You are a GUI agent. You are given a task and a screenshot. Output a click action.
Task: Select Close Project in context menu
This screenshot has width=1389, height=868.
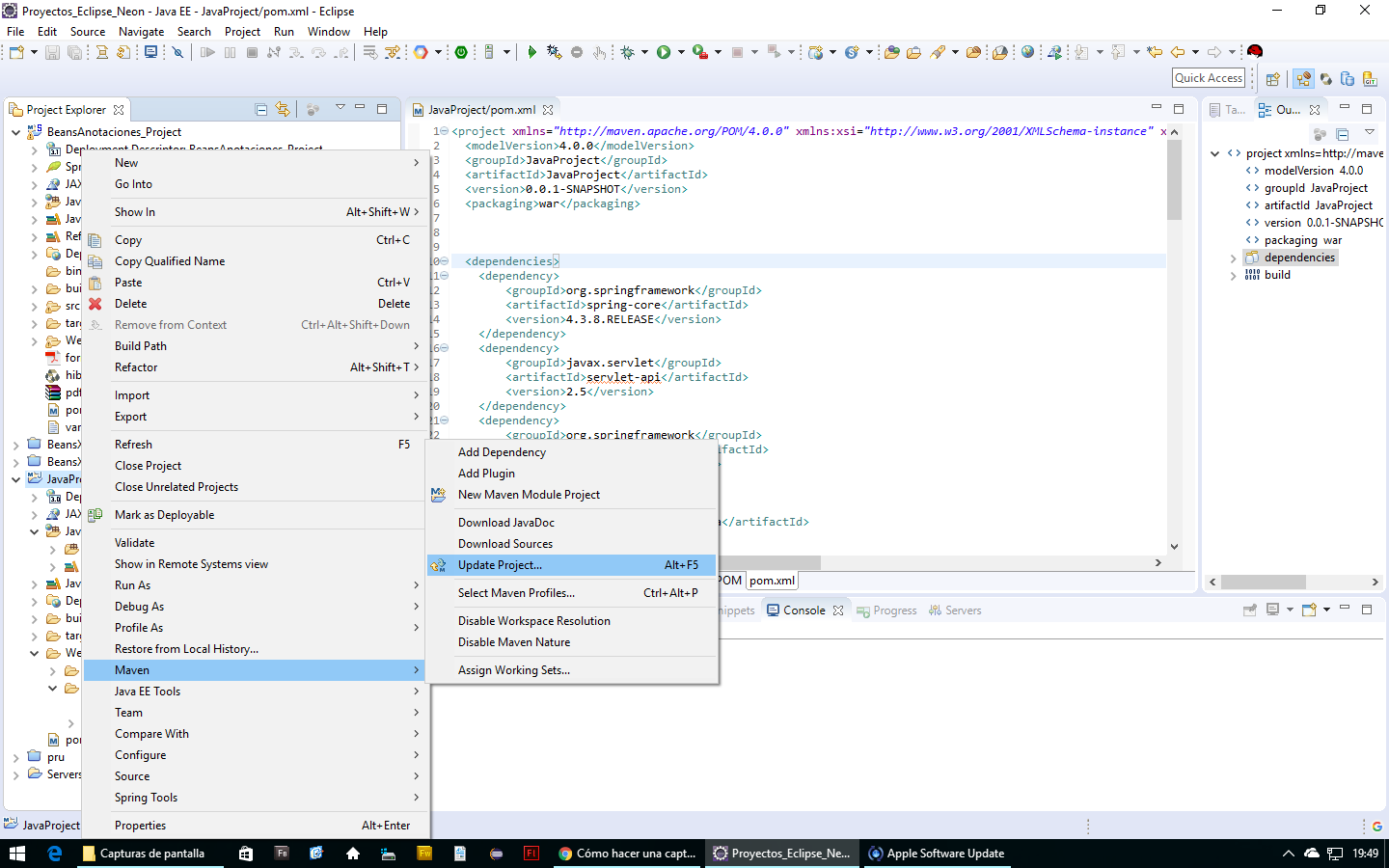pos(255,466)
